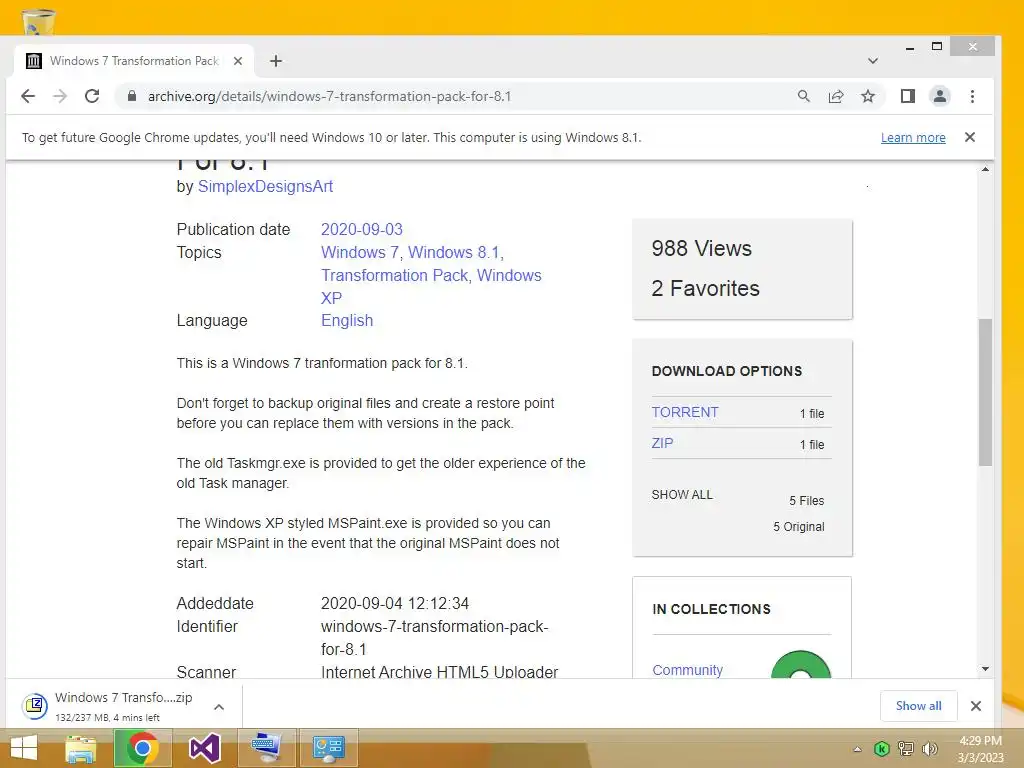Viewport: 1024px width, 768px height.
Task: Open the Windows Start button
Action: (24, 748)
